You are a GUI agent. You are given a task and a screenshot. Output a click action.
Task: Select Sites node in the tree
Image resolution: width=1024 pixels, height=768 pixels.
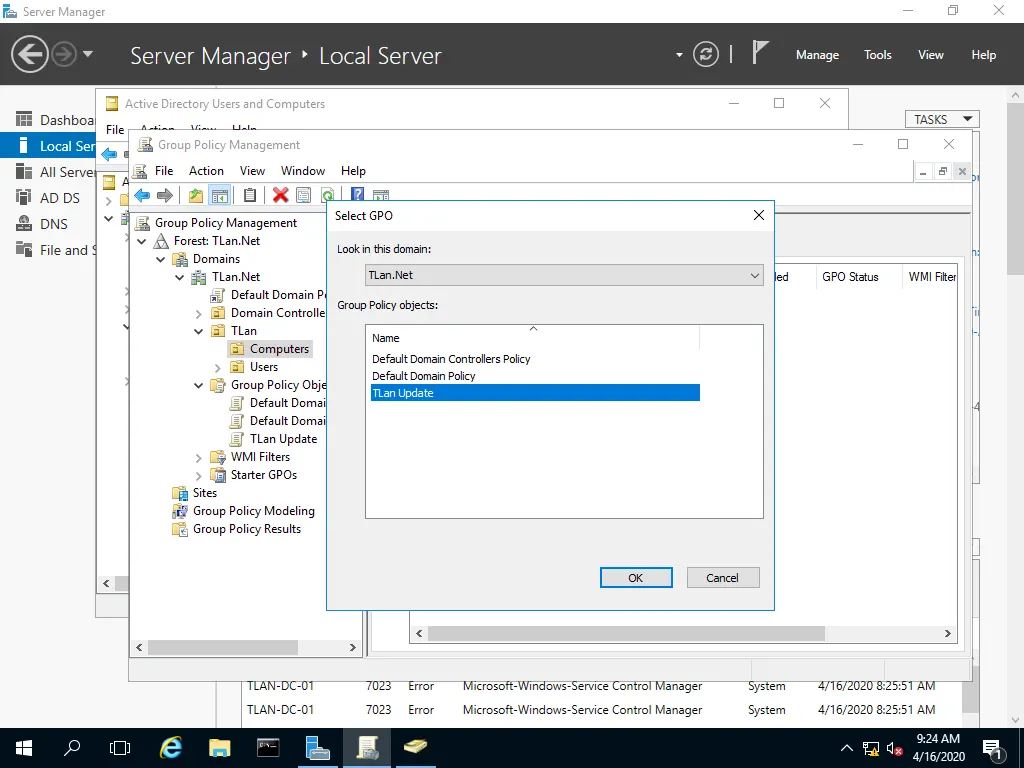pyautogui.click(x=204, y=493)
